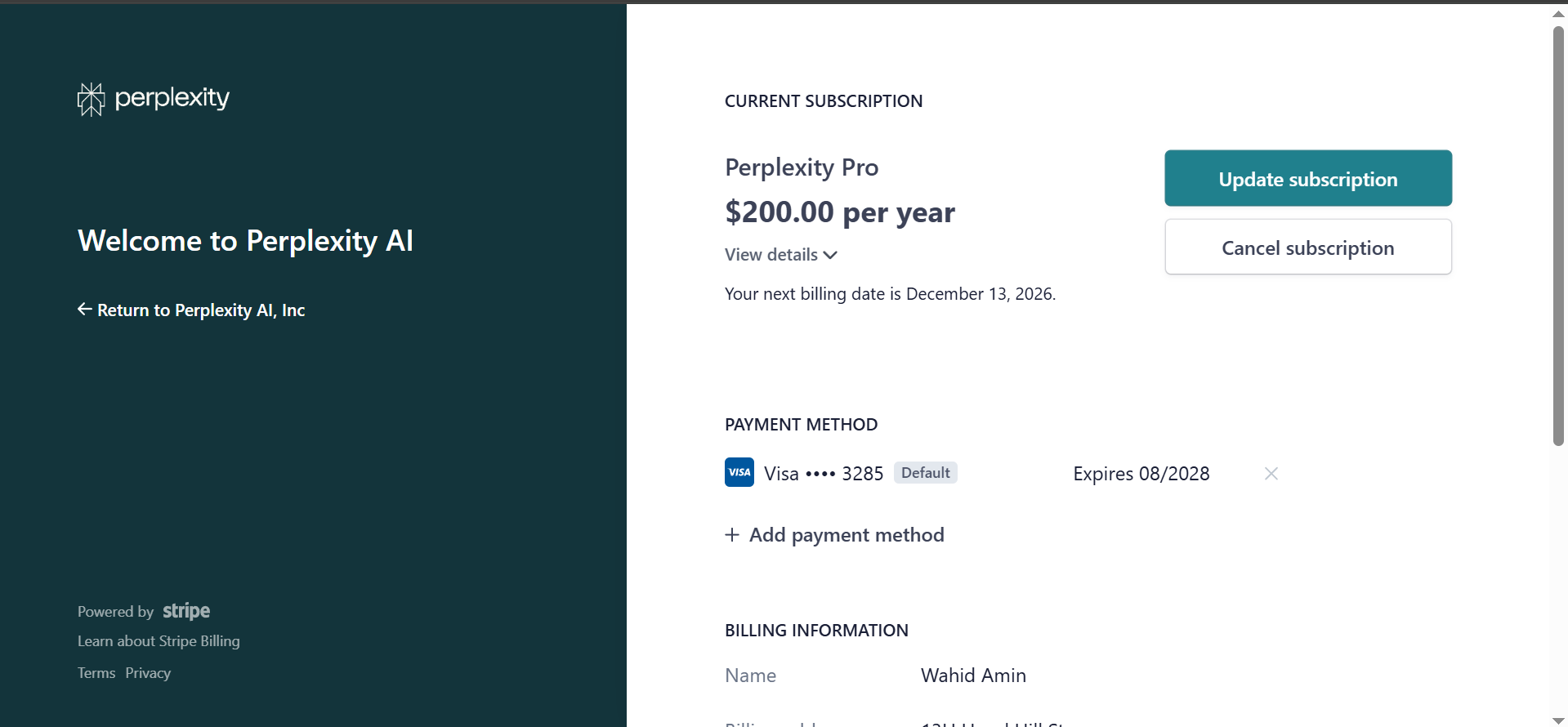Screen dimensions: 1568x727
Task: Click the Perplexity snowflake logo icon
Action: (91, 99)
